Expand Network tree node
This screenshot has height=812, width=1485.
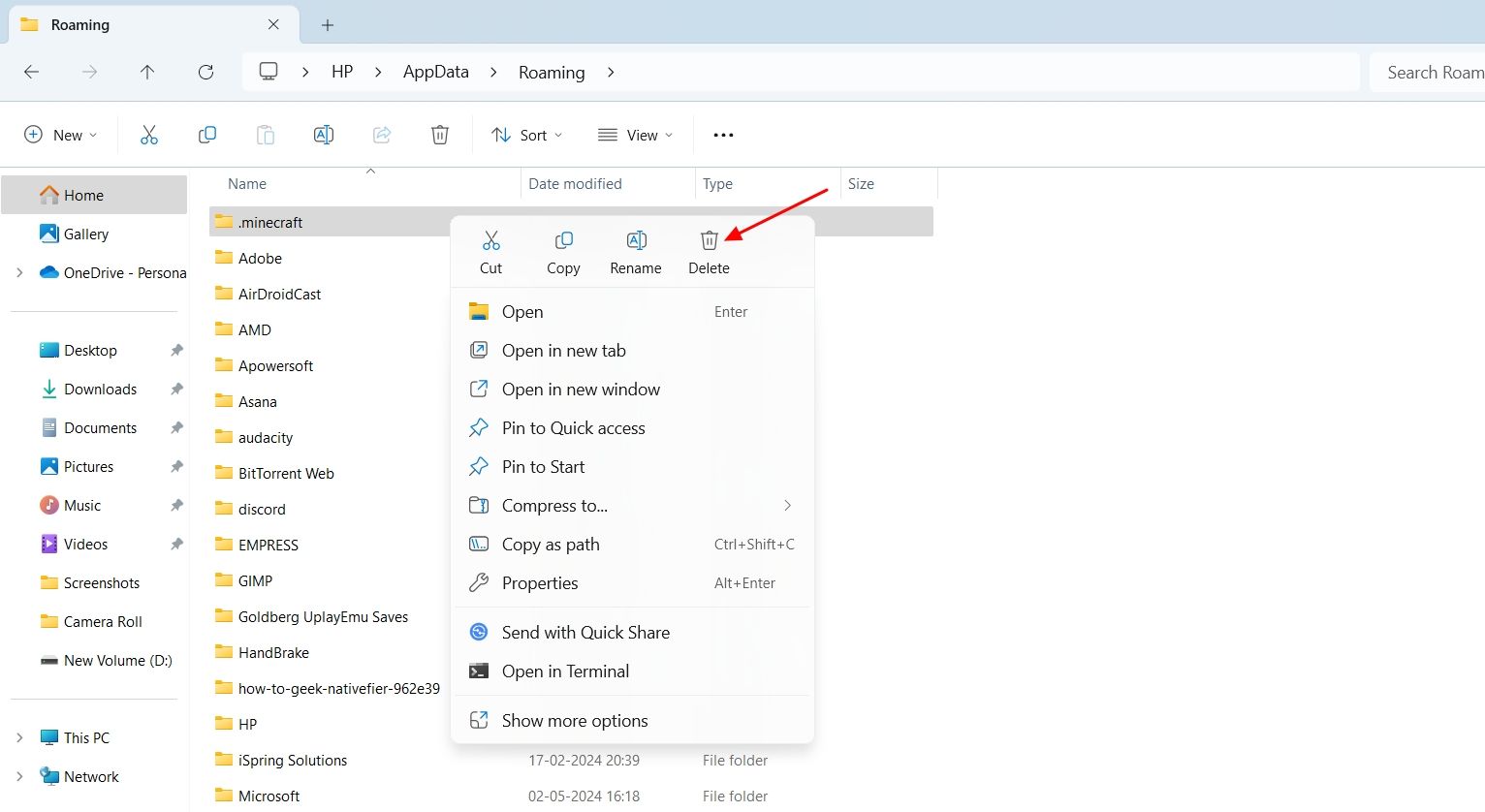(x=19, y=777)
